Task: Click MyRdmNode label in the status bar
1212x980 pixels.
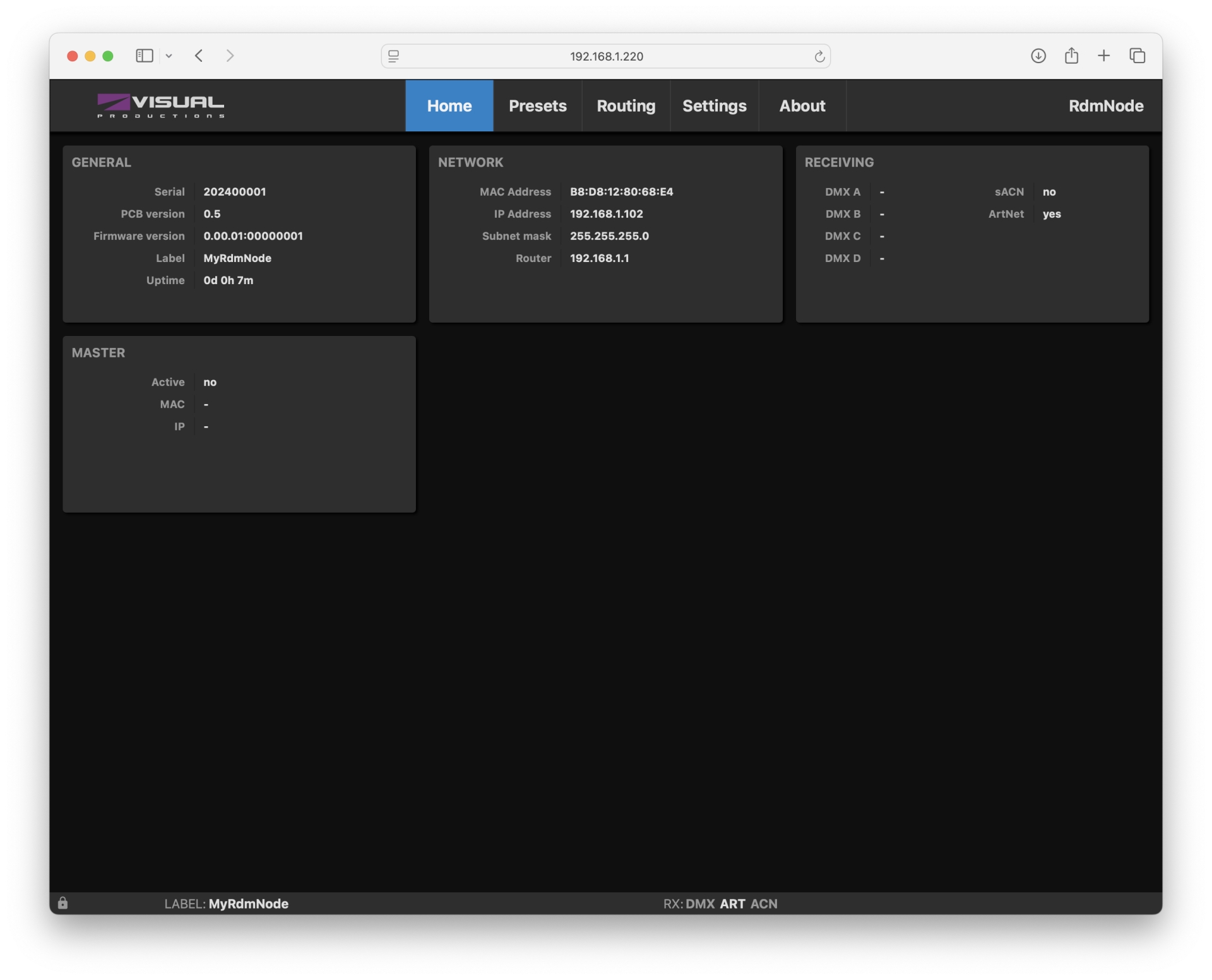Action: point(249,904)
